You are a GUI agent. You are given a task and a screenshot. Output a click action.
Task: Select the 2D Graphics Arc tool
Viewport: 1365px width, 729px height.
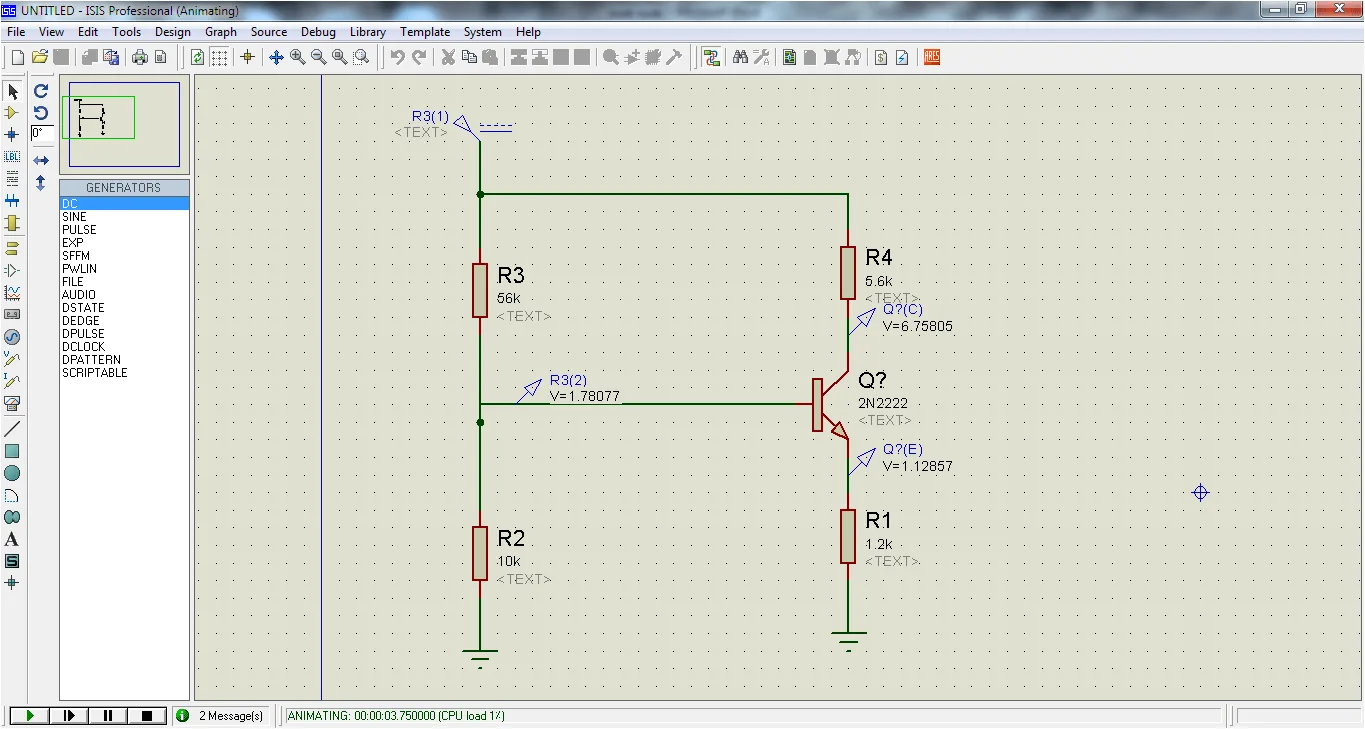[x=13, y=495]
